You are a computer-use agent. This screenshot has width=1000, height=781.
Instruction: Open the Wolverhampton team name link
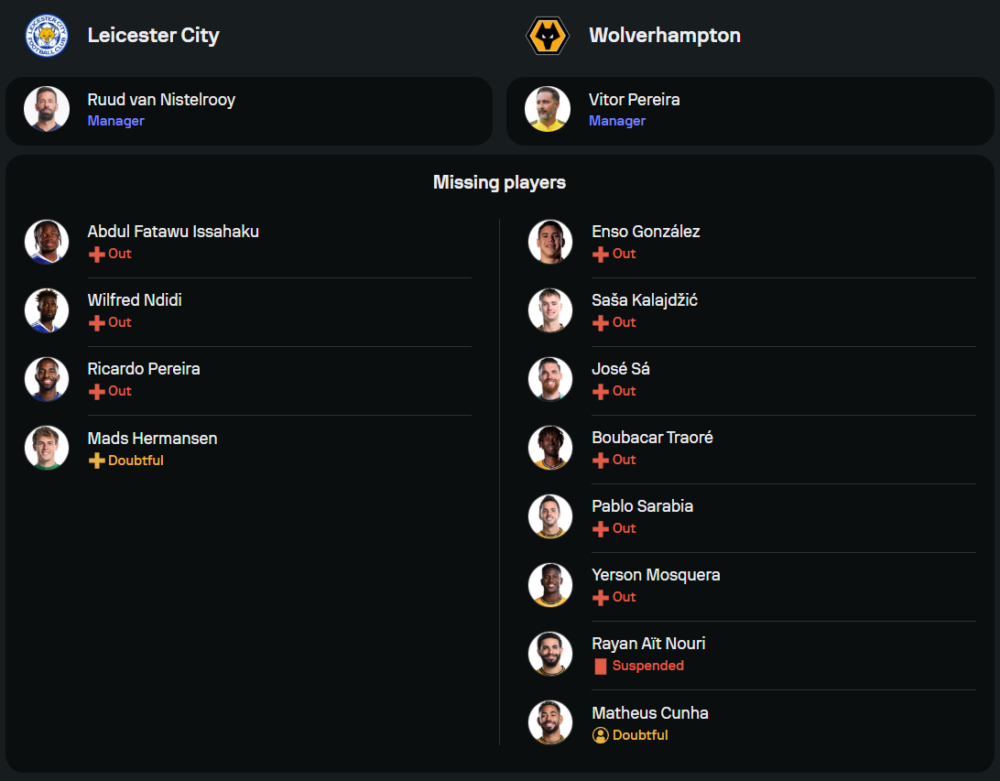(x=664, y=36)
